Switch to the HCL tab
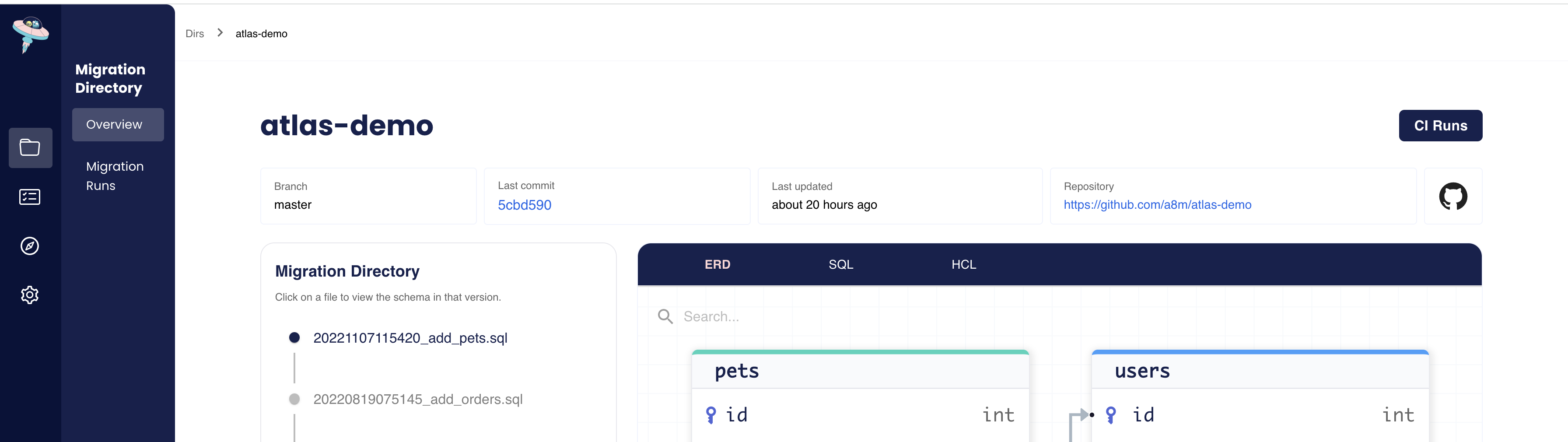The width and height of the screenshot is (1568, 442). click(x=963, y=264)
